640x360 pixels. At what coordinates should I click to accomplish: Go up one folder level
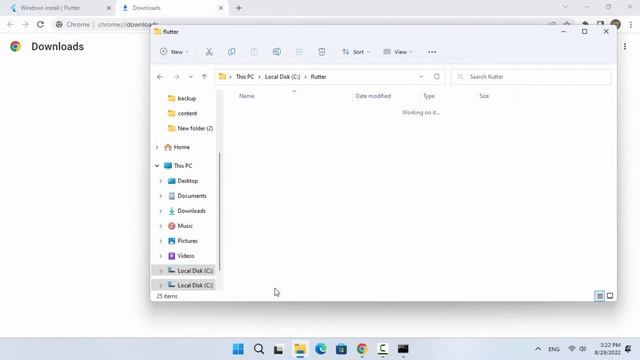point(204,77)
